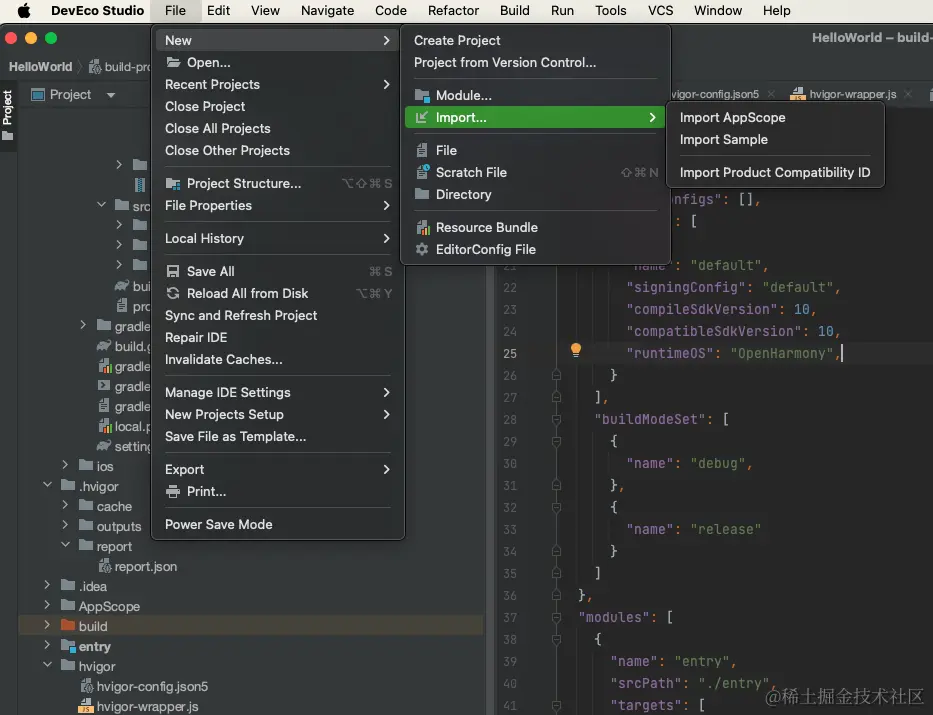
Task: Click the Apple logo menu
Action: (x=24, y=11)
